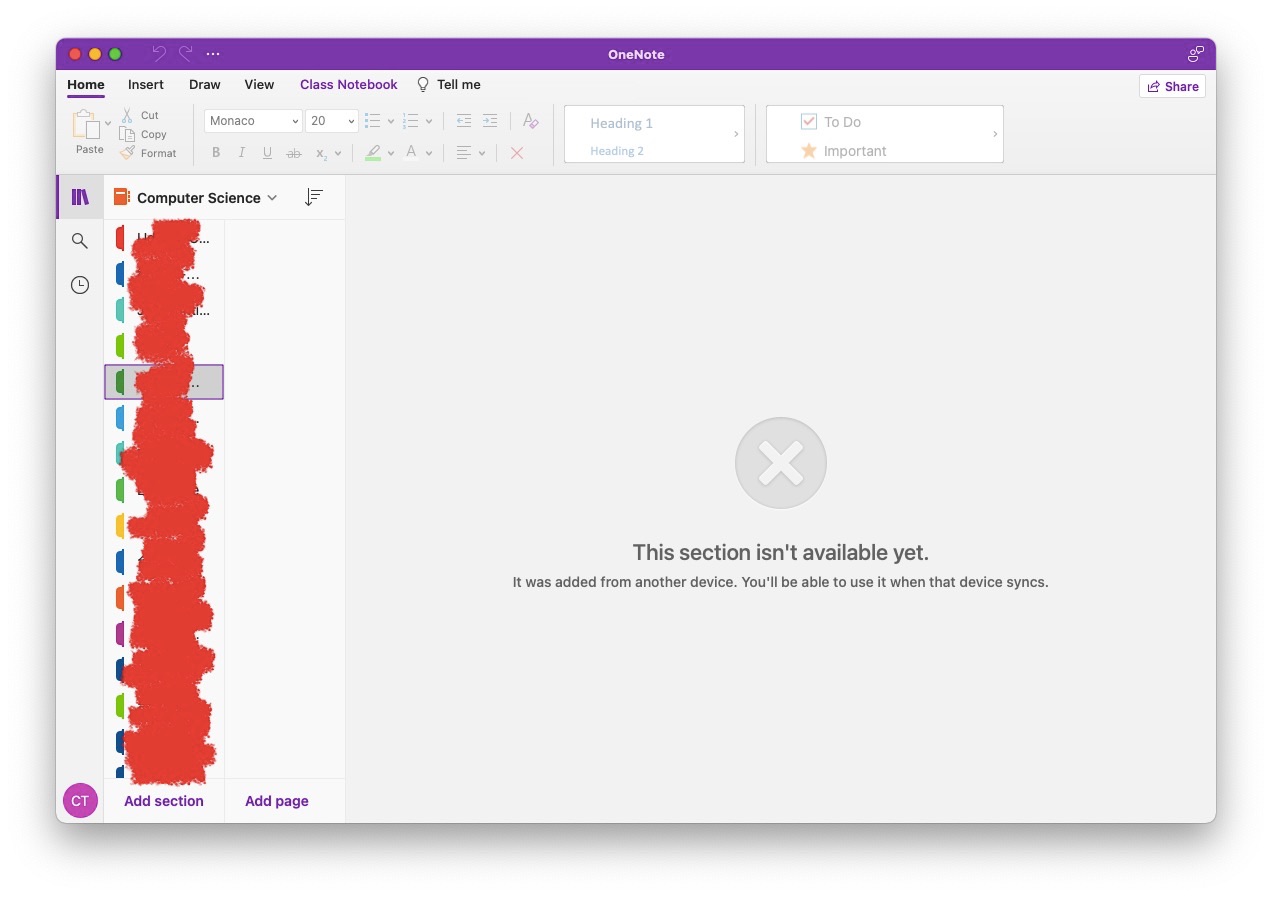Open the title bar more options ellipsis

(213, 54)
